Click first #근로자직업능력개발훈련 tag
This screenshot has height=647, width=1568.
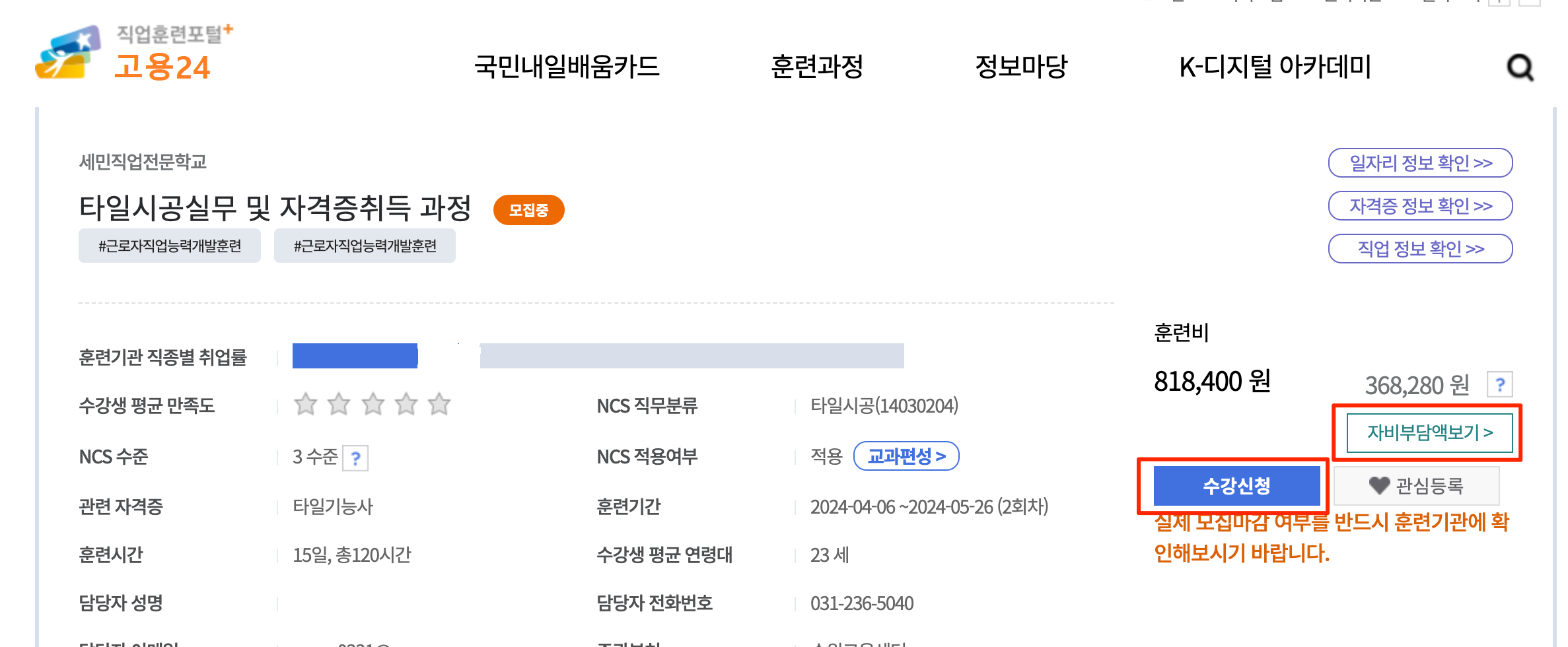[170, 246]
